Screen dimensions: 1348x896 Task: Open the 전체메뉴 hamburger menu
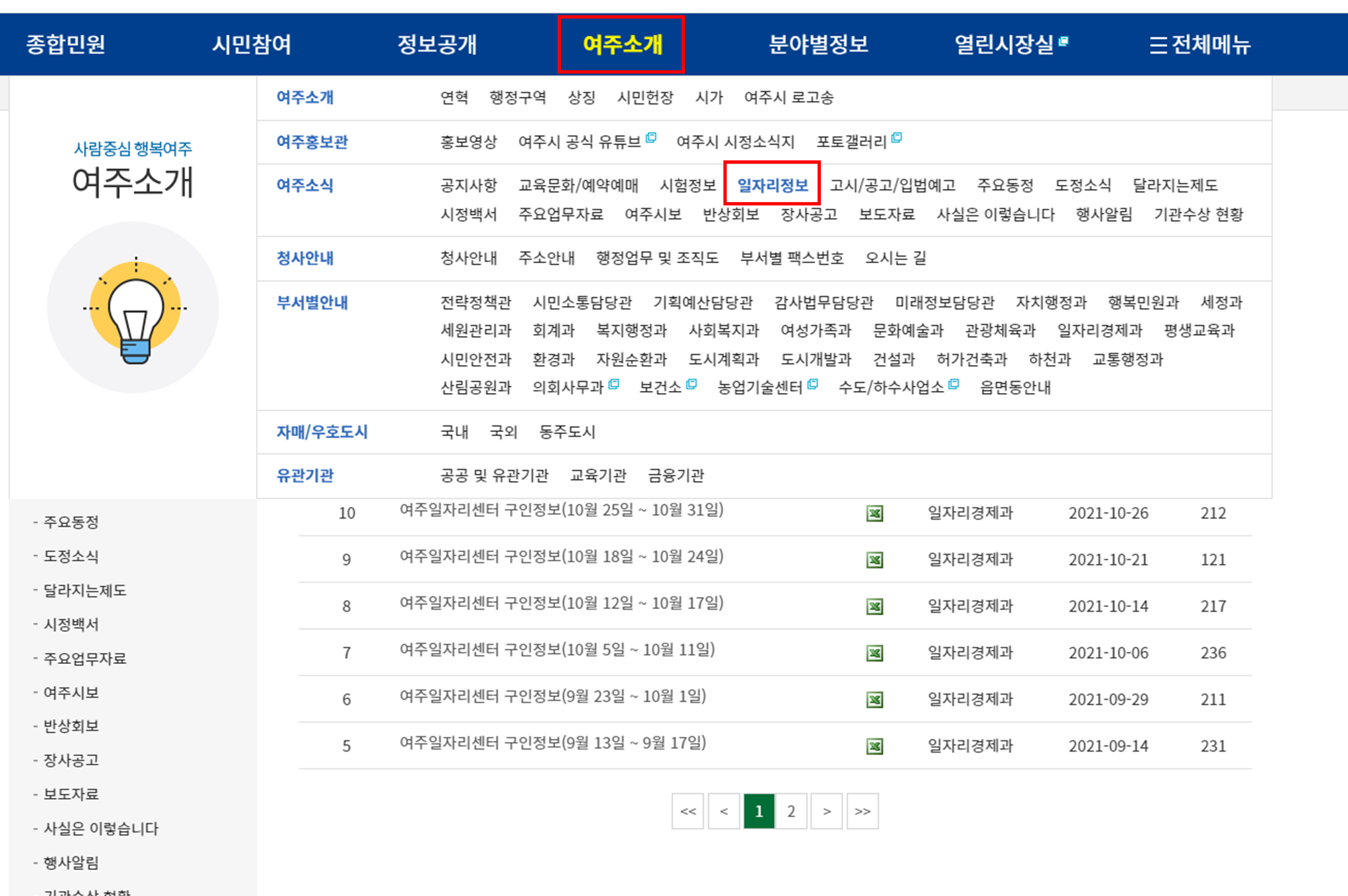click(x=1199, y=44)
